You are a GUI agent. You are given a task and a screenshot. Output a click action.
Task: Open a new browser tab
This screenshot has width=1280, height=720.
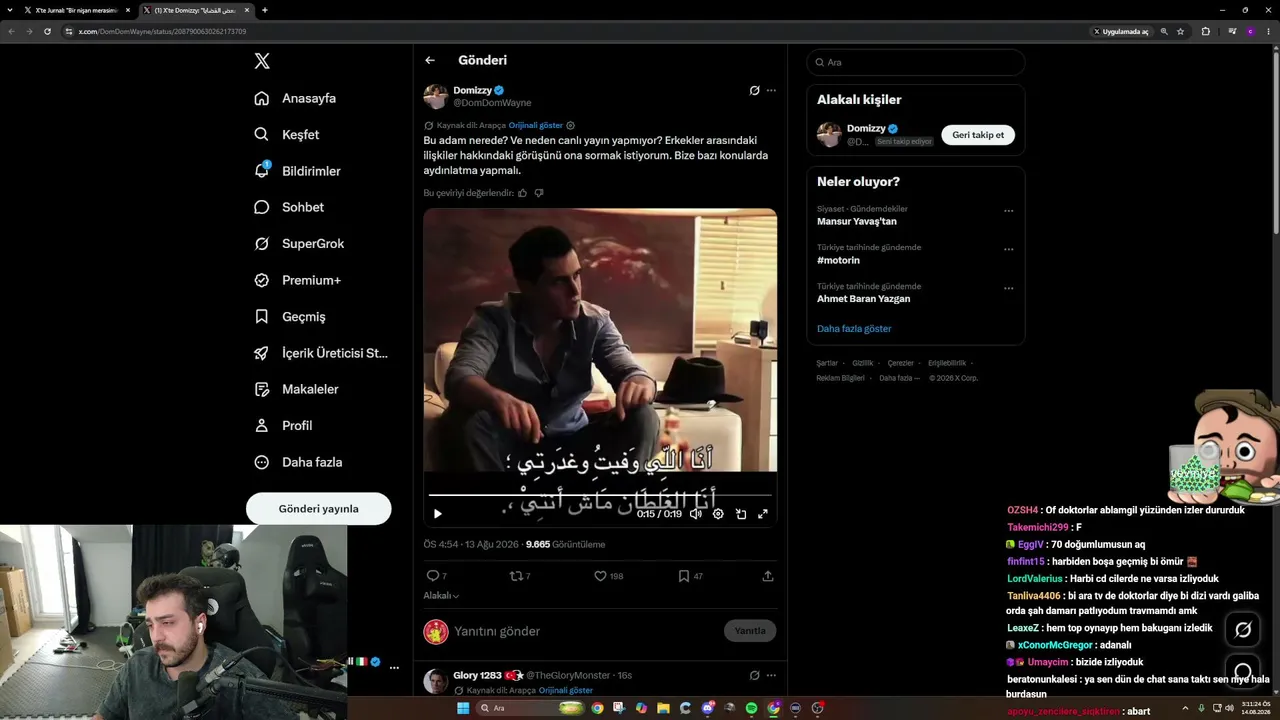click(264, 10)
